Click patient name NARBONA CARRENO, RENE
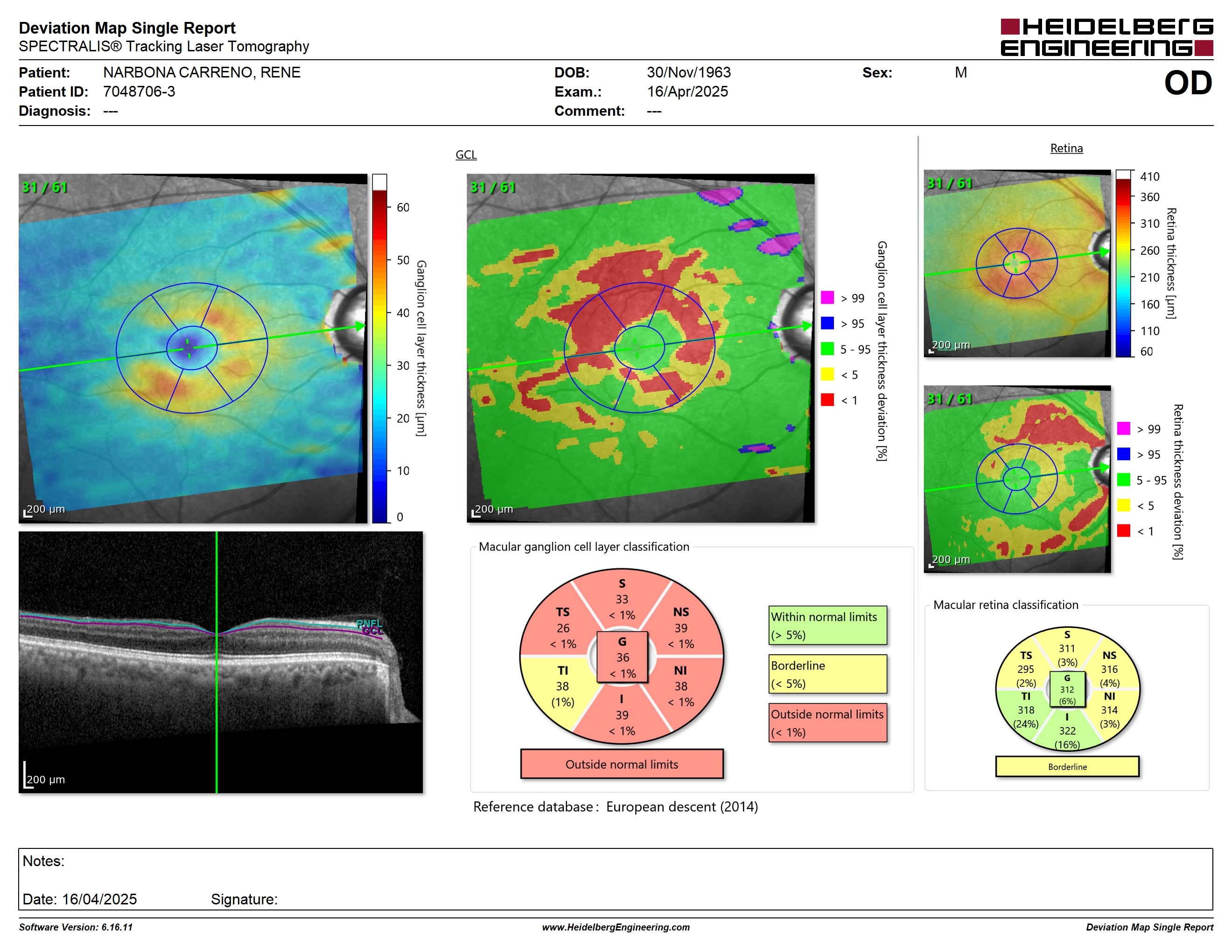The image size is (1232, 952). click(x=202, y=72)
